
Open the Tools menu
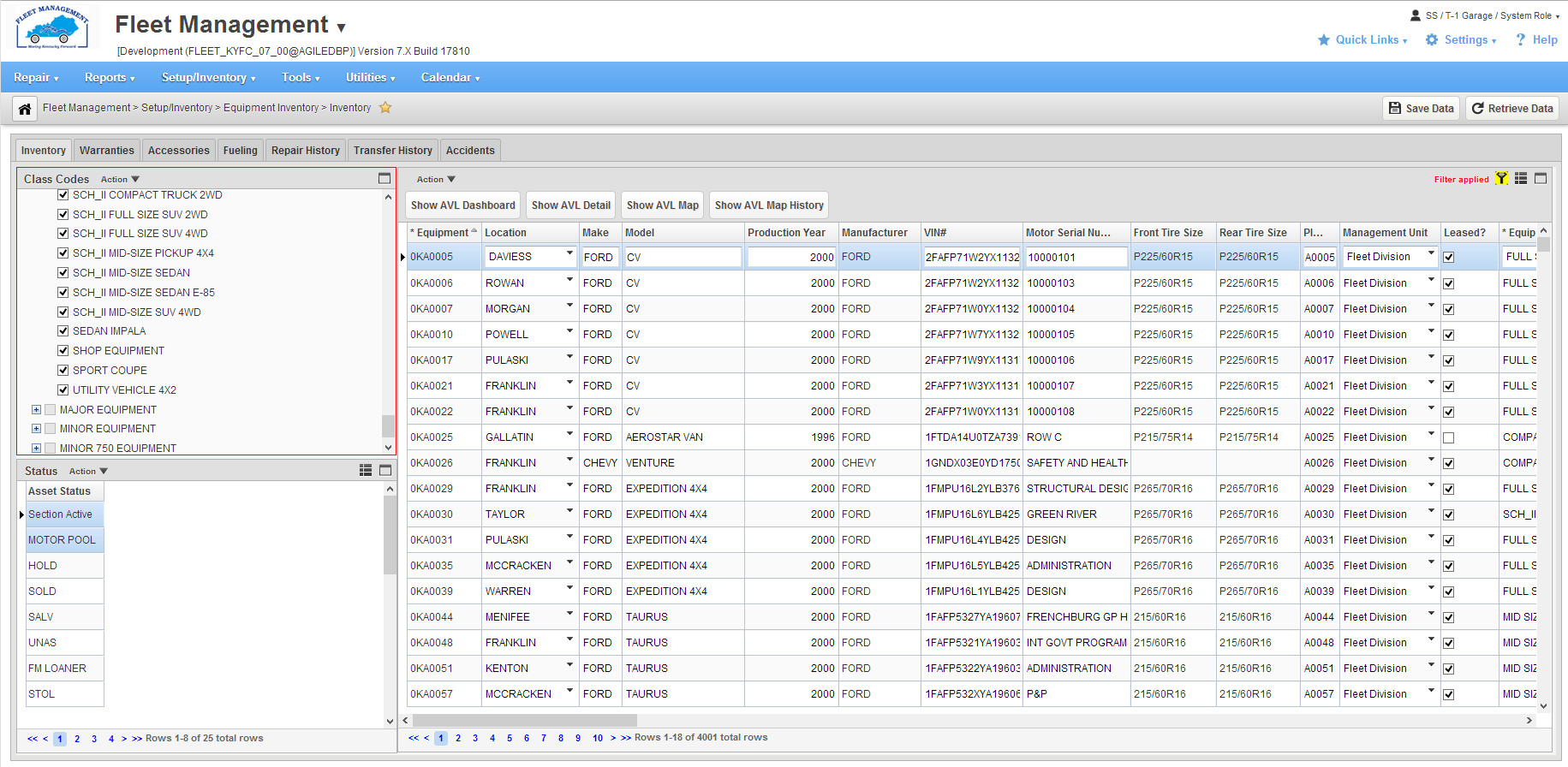(301, 78)
